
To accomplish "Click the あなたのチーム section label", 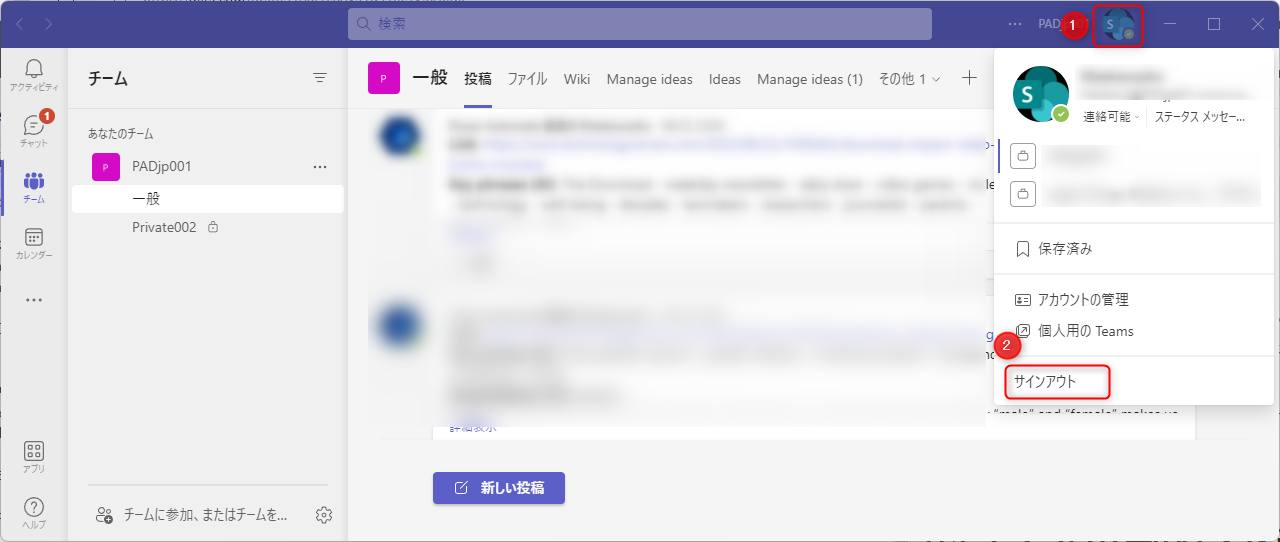I will (x=120, y=133).
